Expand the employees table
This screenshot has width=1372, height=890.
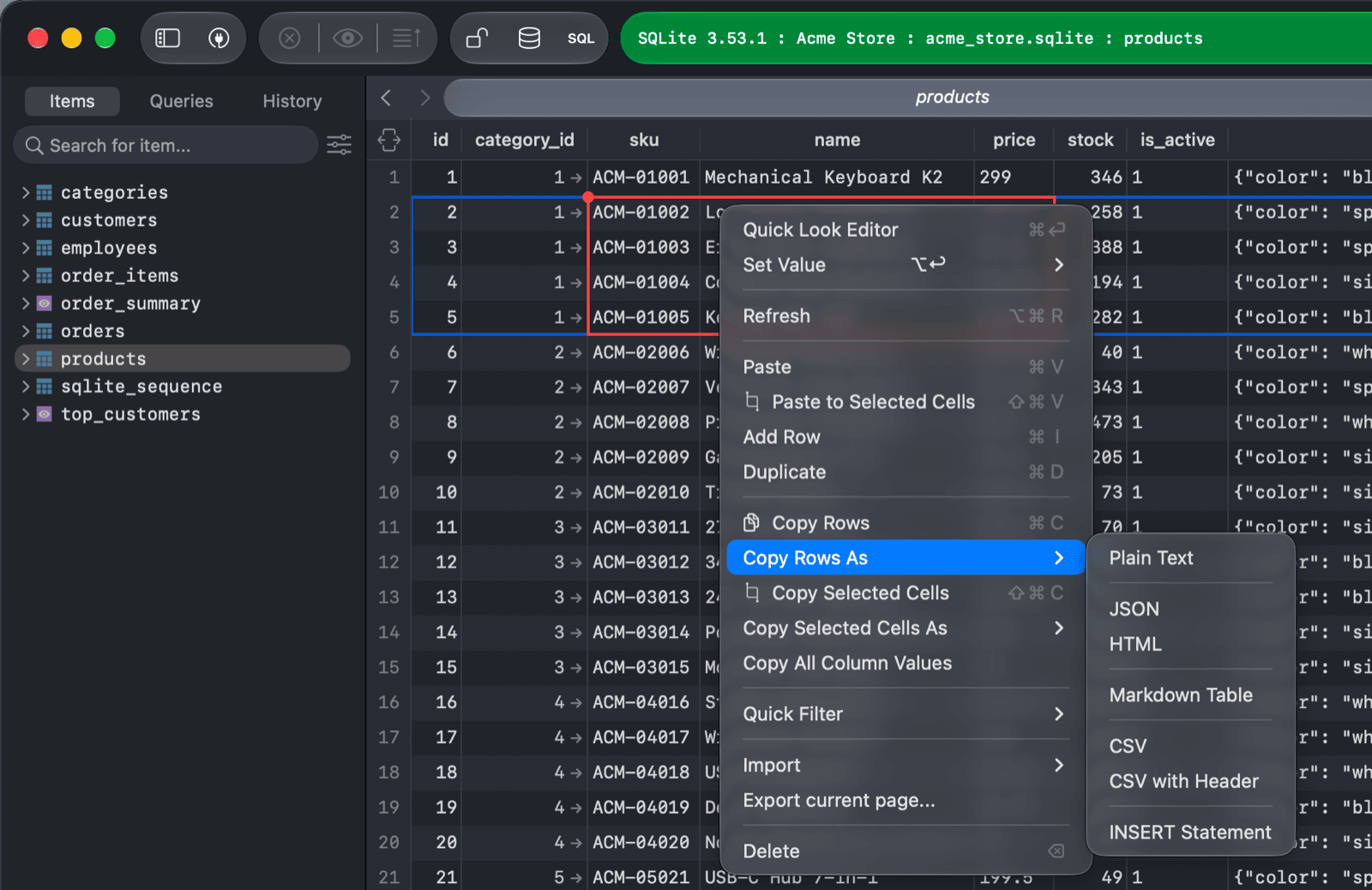point(26,248)
